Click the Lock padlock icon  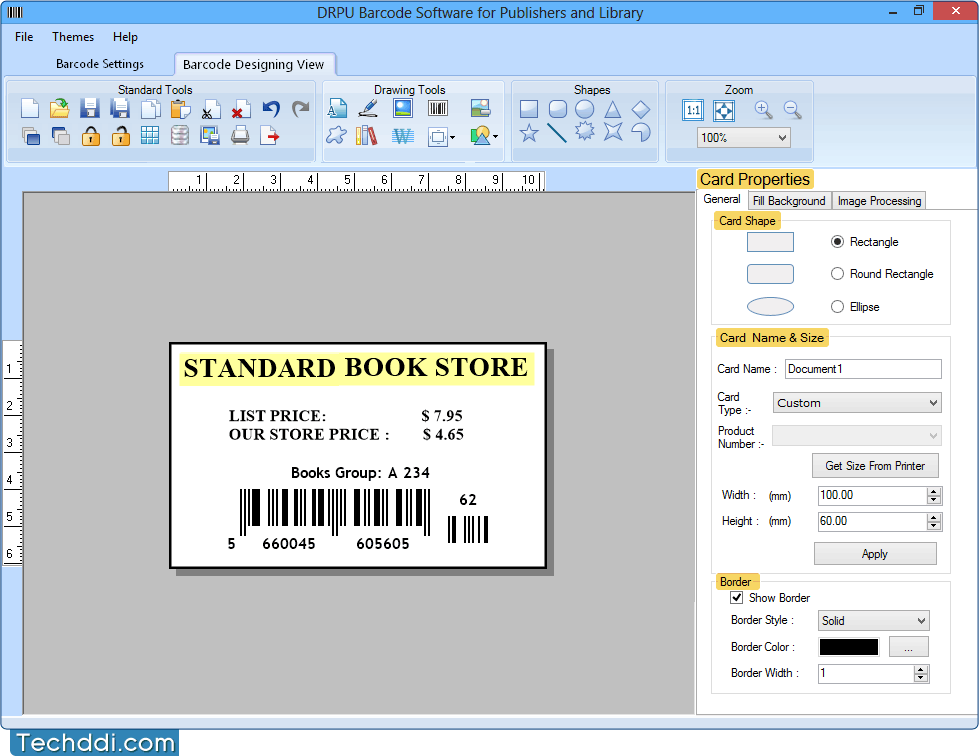click(x=91, y=135)
